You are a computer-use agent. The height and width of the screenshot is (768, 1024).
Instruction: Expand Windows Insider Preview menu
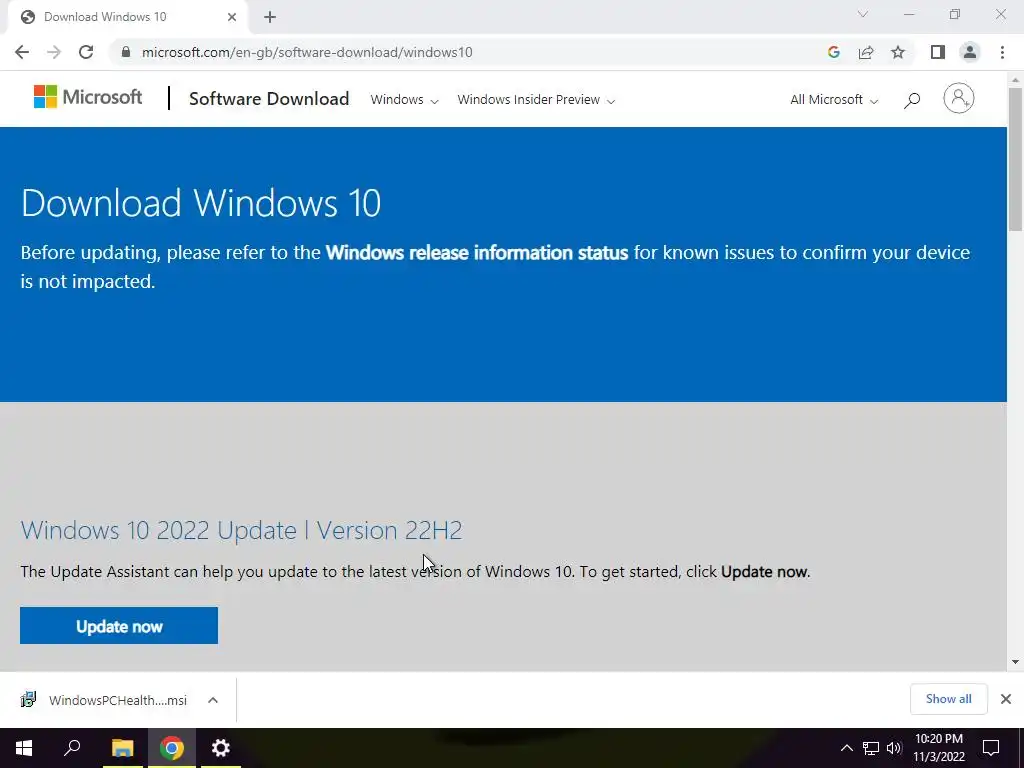pos(536,100)
